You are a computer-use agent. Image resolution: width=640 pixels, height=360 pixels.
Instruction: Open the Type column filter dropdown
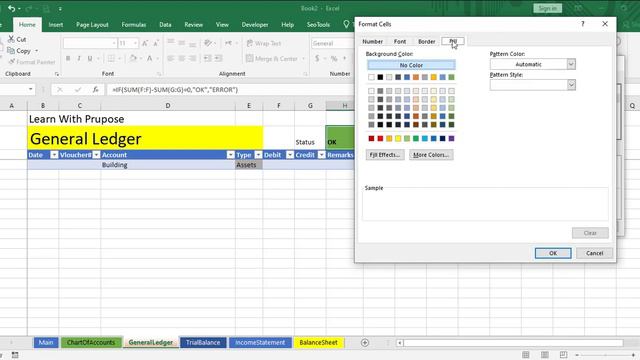[258, 155]
